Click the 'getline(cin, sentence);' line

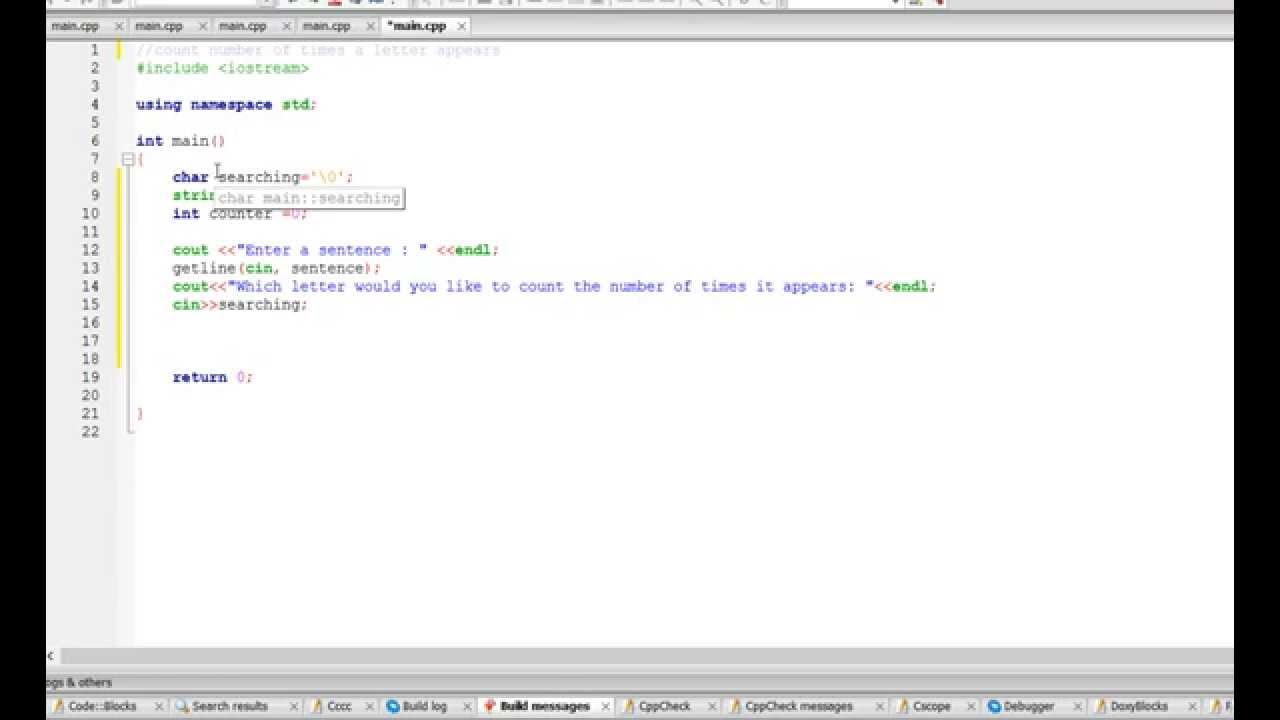click(x=276, y=269)
